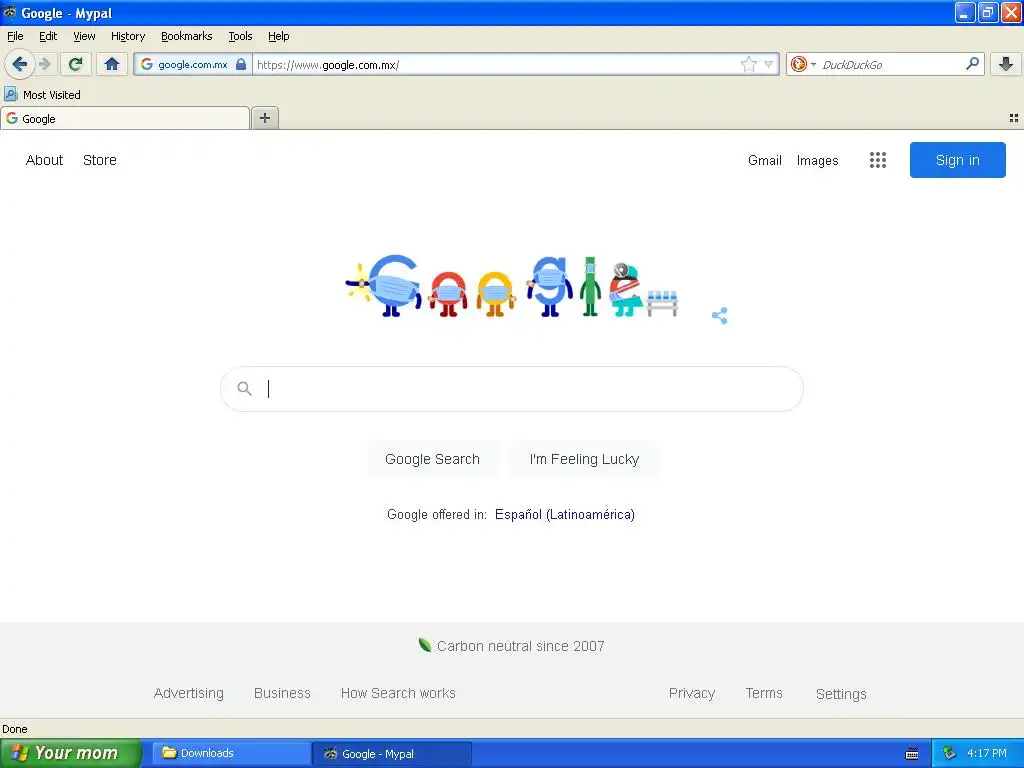Screen dimensions: 1024x768
Task: Open the Tools menu
Action: point(240,36)
